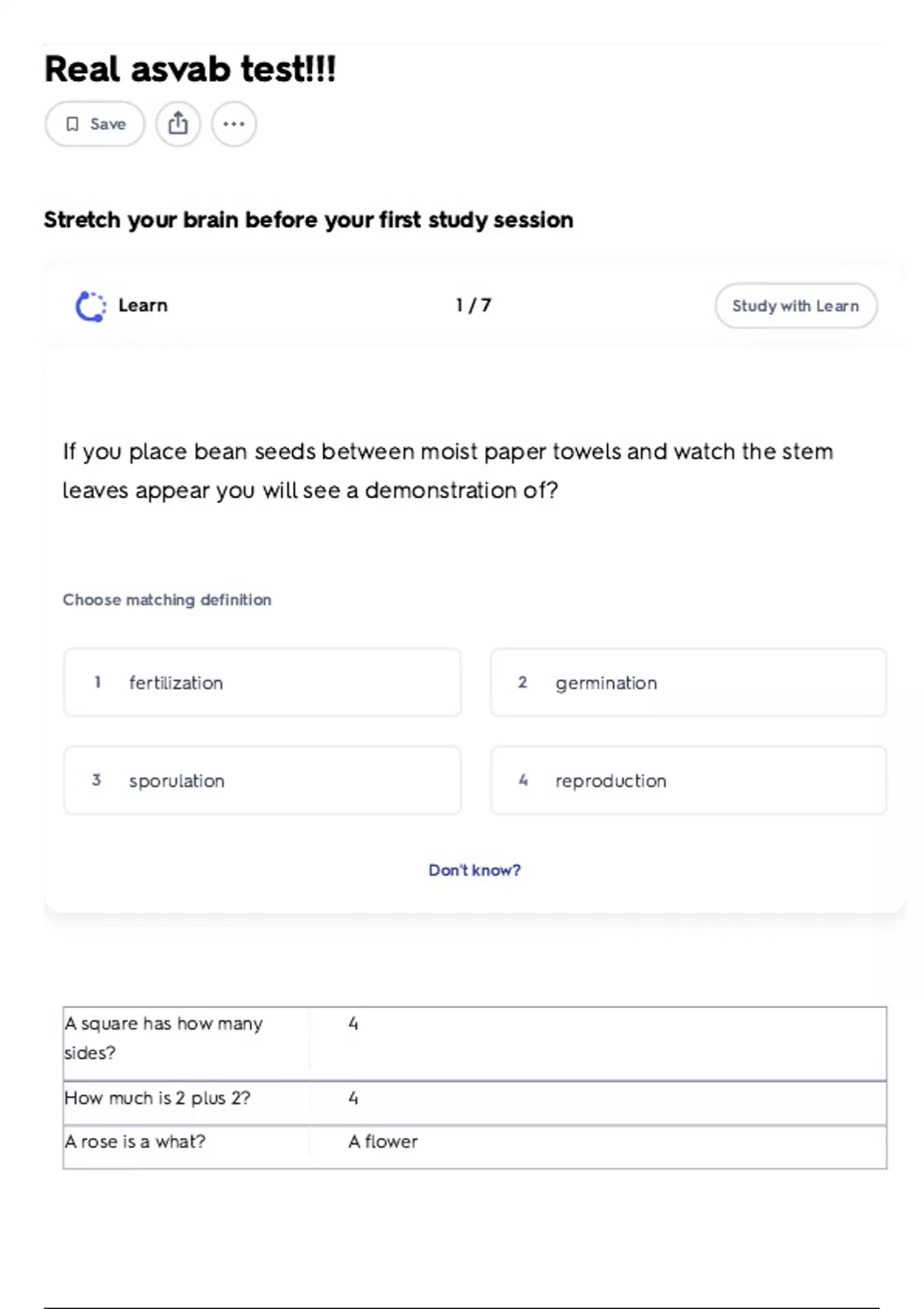Click the Learn label beside the icon
The height and width of the screenshot is (1309, 924).
coord(142,306)
